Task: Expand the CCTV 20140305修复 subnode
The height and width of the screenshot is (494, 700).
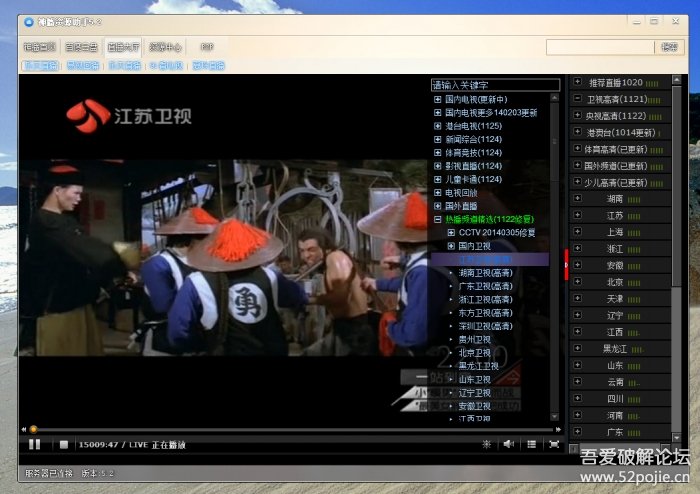Action: (x=451, y=232)
